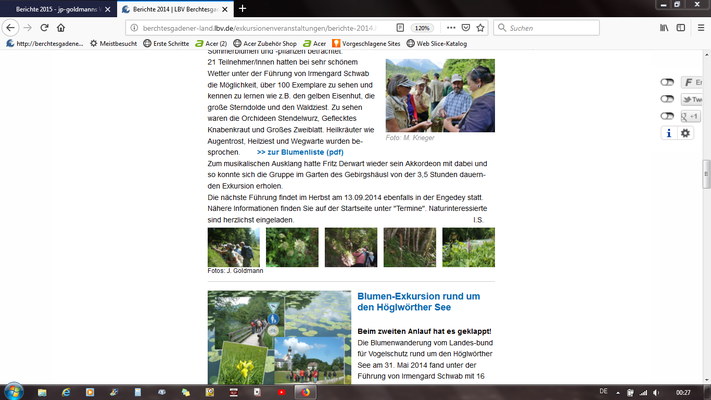Enlarge the group photo by M. Krieger
The height and width of the screenshot is (400, 711).
tap(440, 95)
